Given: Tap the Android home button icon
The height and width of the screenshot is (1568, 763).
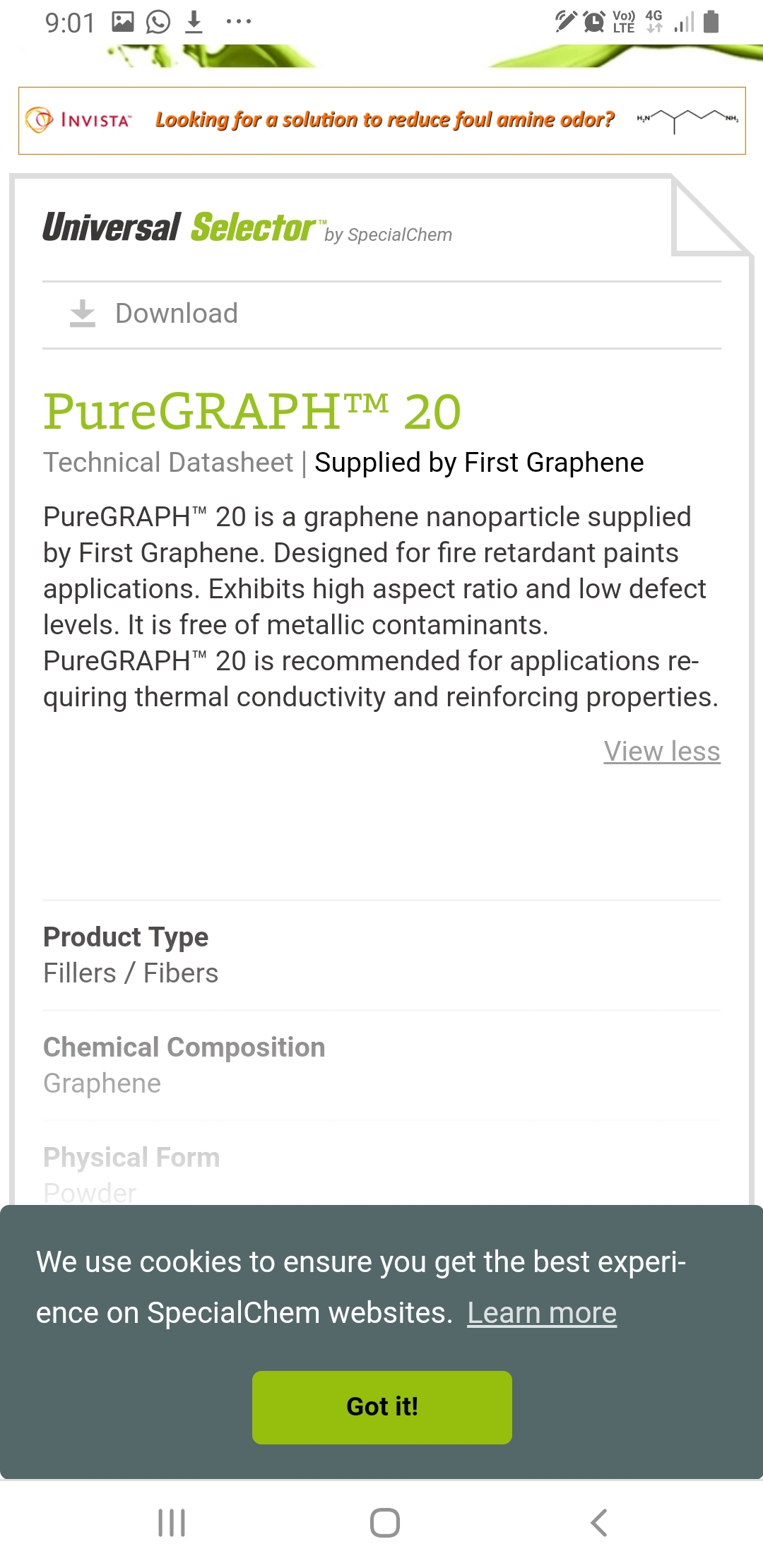Looking at the screenshot, I should click(x=385, y=1523).
